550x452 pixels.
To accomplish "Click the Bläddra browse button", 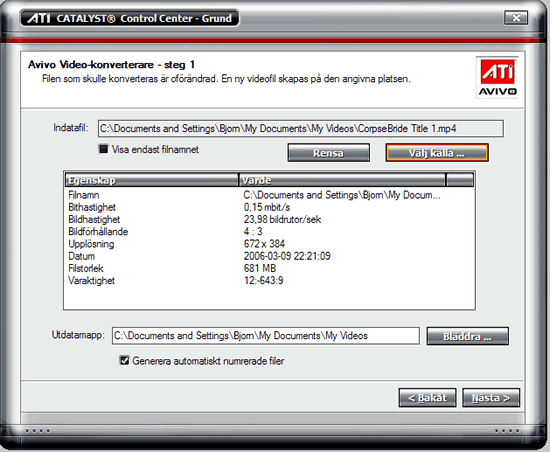I will click(467, 336).
